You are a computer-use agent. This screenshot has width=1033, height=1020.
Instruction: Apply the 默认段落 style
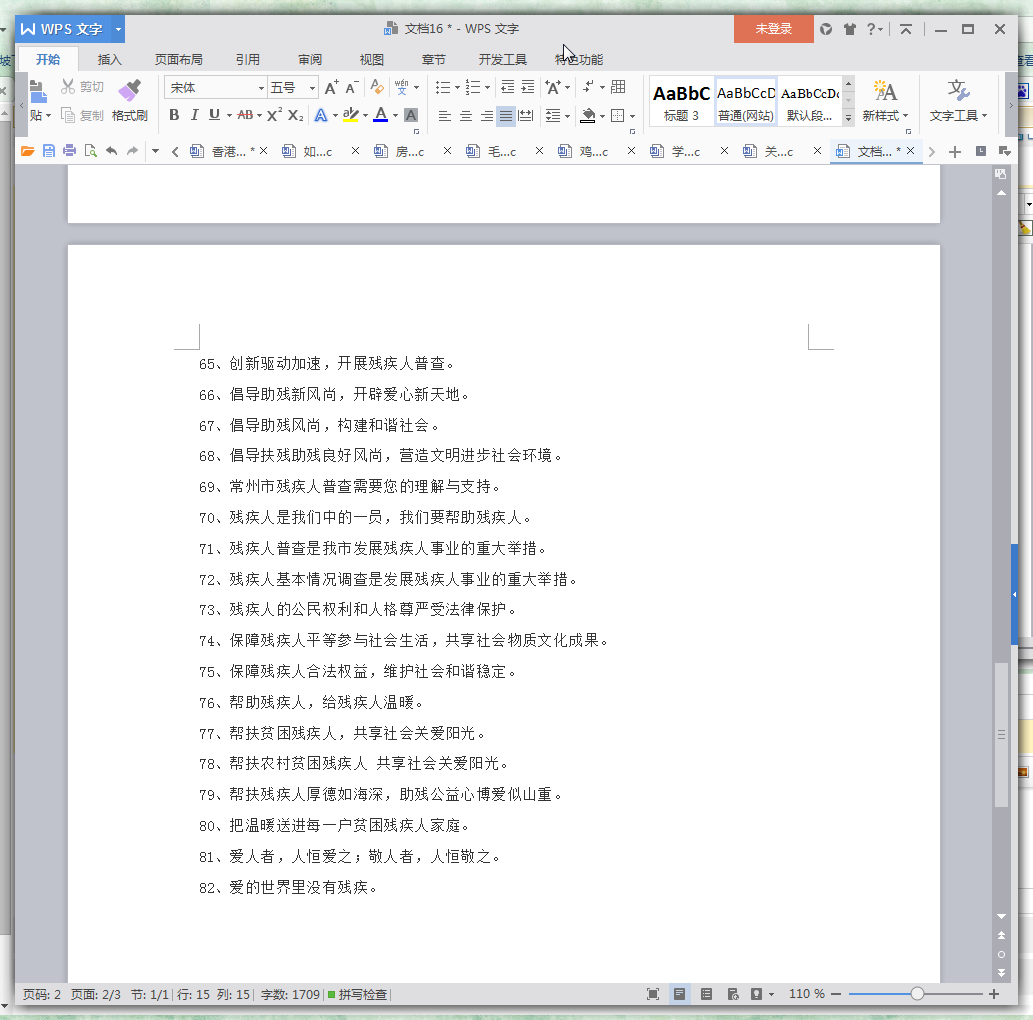tap(810, 101)
